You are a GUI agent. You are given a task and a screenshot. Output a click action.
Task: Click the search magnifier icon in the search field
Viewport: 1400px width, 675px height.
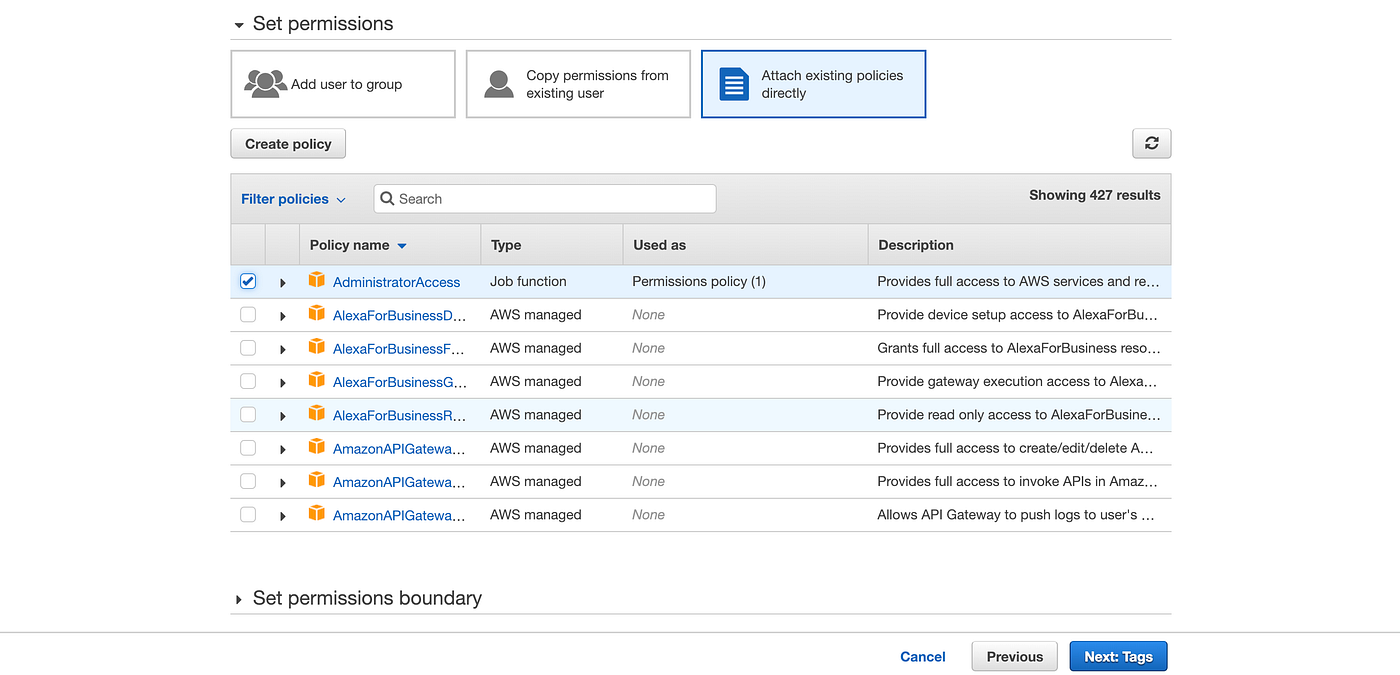coord(388,199)
